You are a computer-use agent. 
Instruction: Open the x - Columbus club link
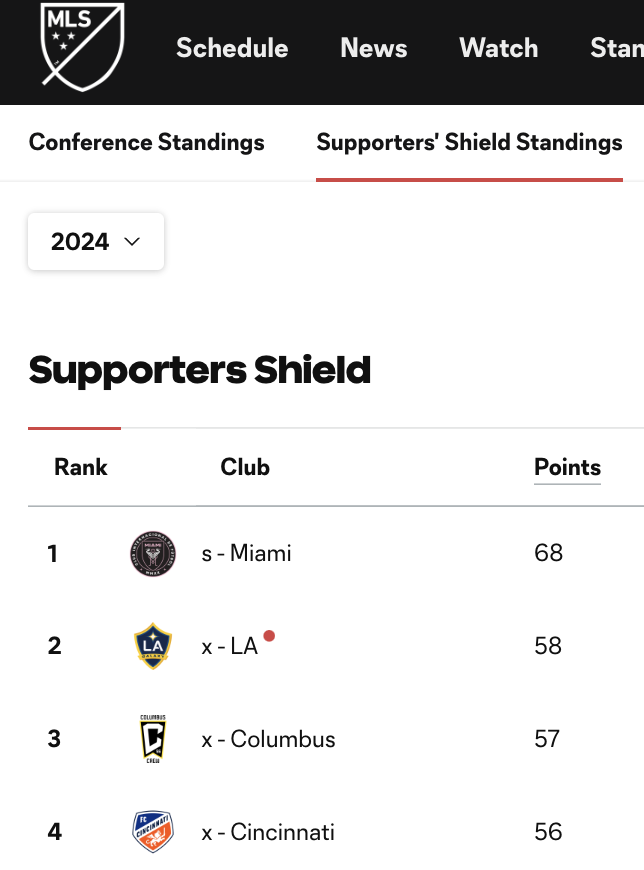coord(268,739)
